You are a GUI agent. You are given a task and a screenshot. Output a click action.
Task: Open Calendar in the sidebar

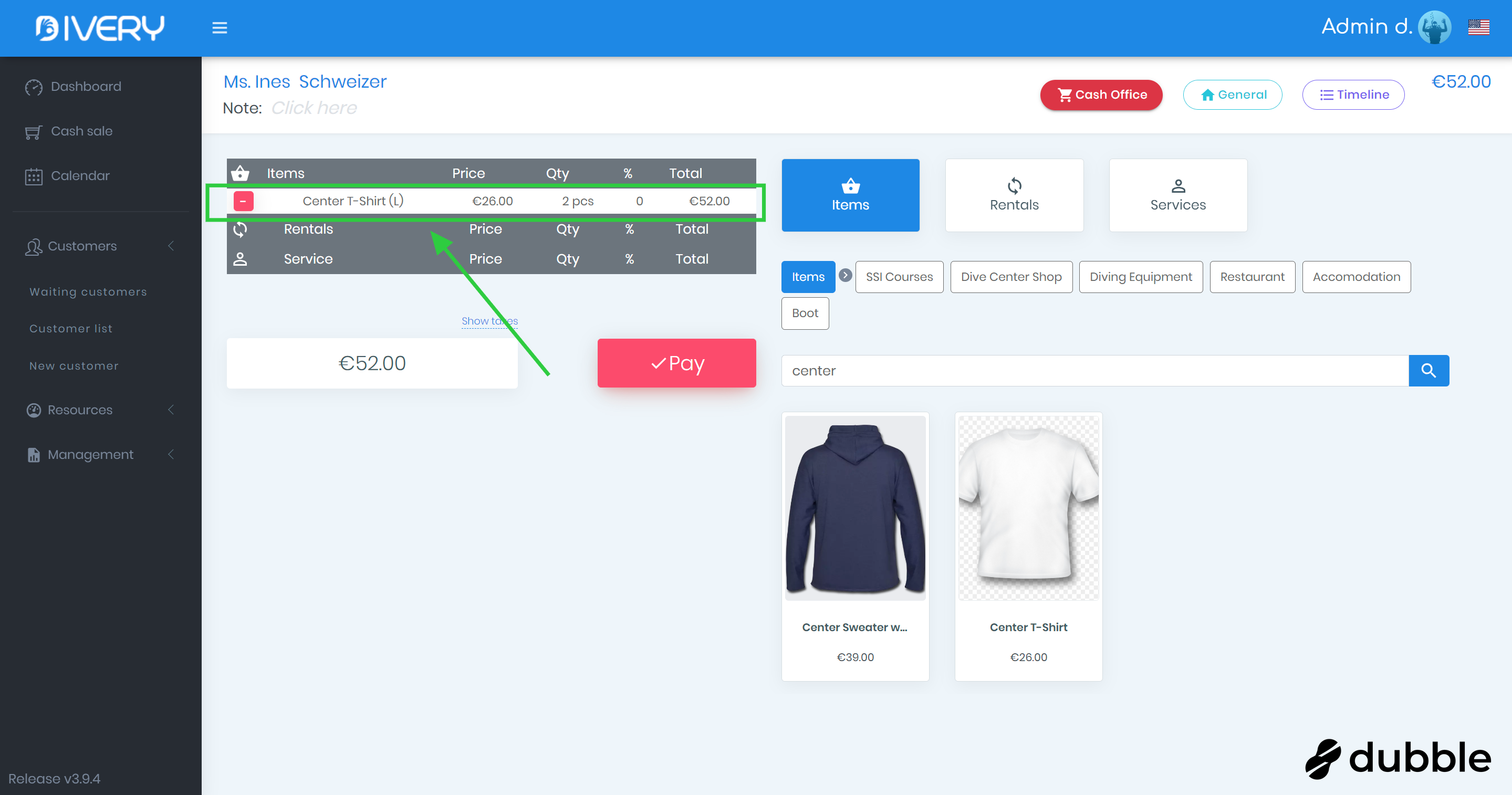80,176
